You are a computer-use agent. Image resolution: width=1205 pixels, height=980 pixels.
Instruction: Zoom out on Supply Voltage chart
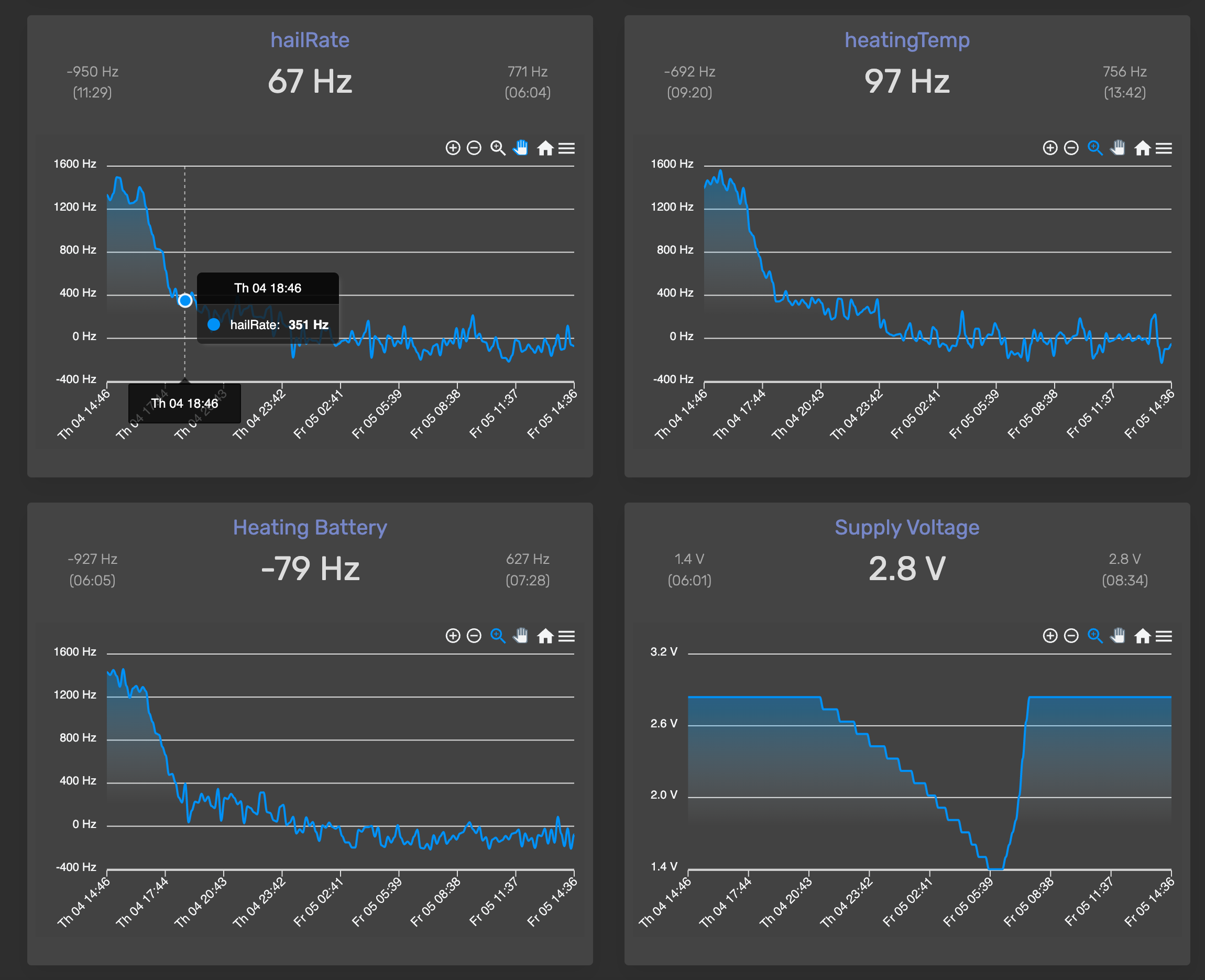tap(1071, 636)
